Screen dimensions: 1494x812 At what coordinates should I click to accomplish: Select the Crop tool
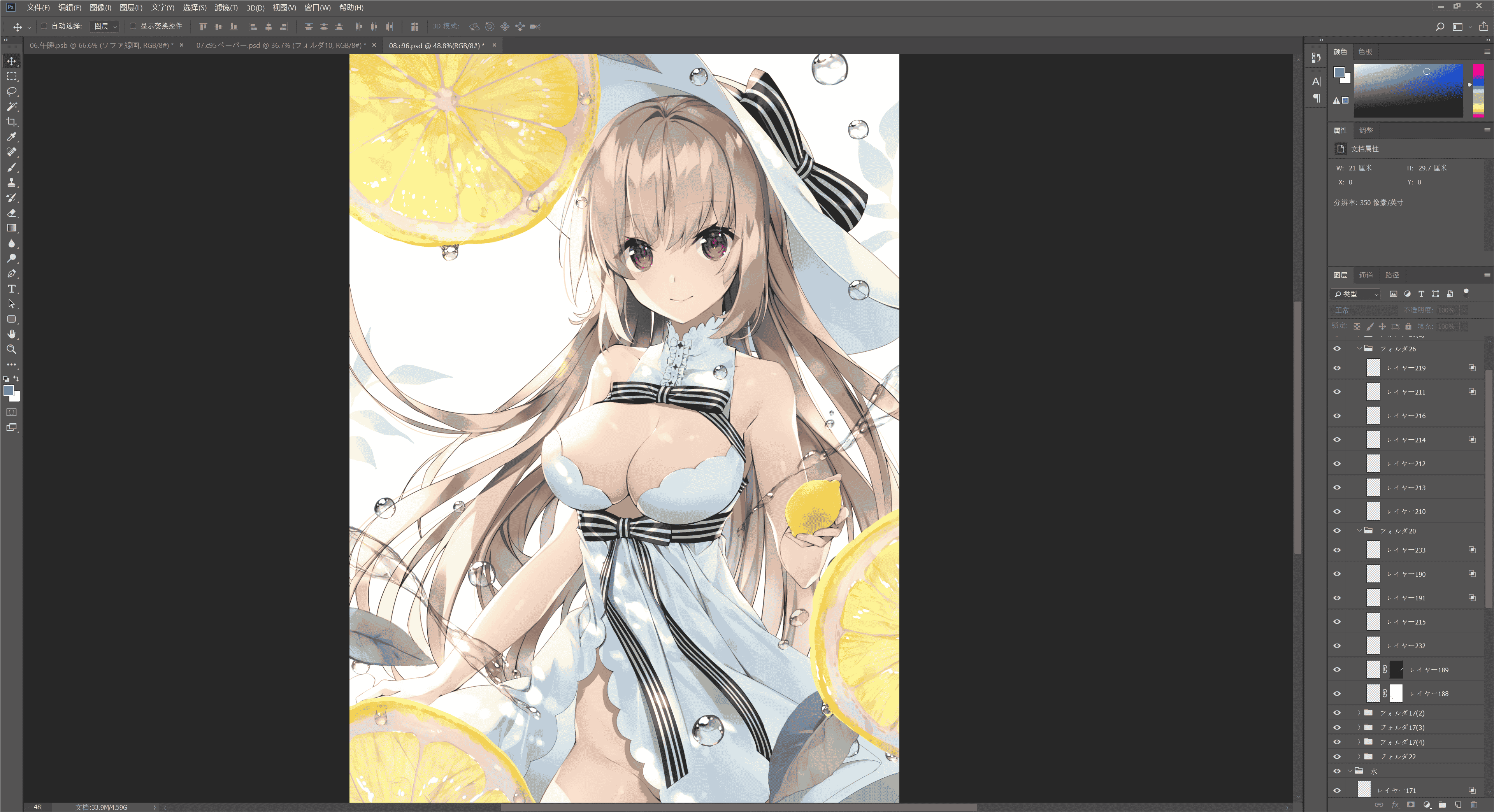point(12,122)
